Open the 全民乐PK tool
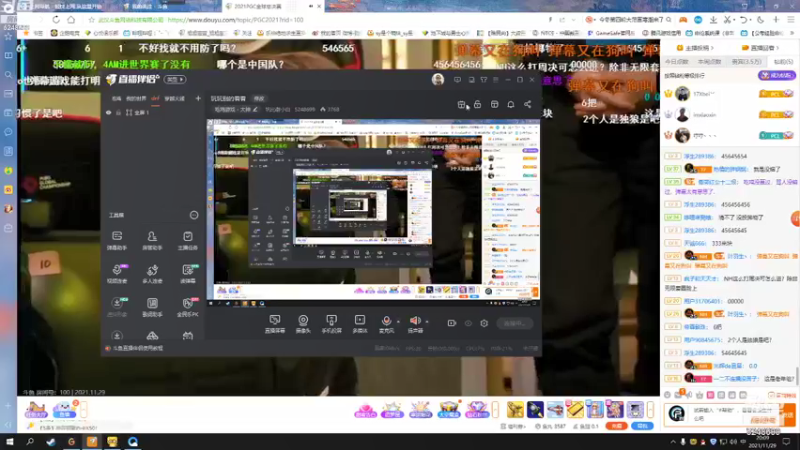Viewport: 800px width, 450px height. click(x=188, y=307)
